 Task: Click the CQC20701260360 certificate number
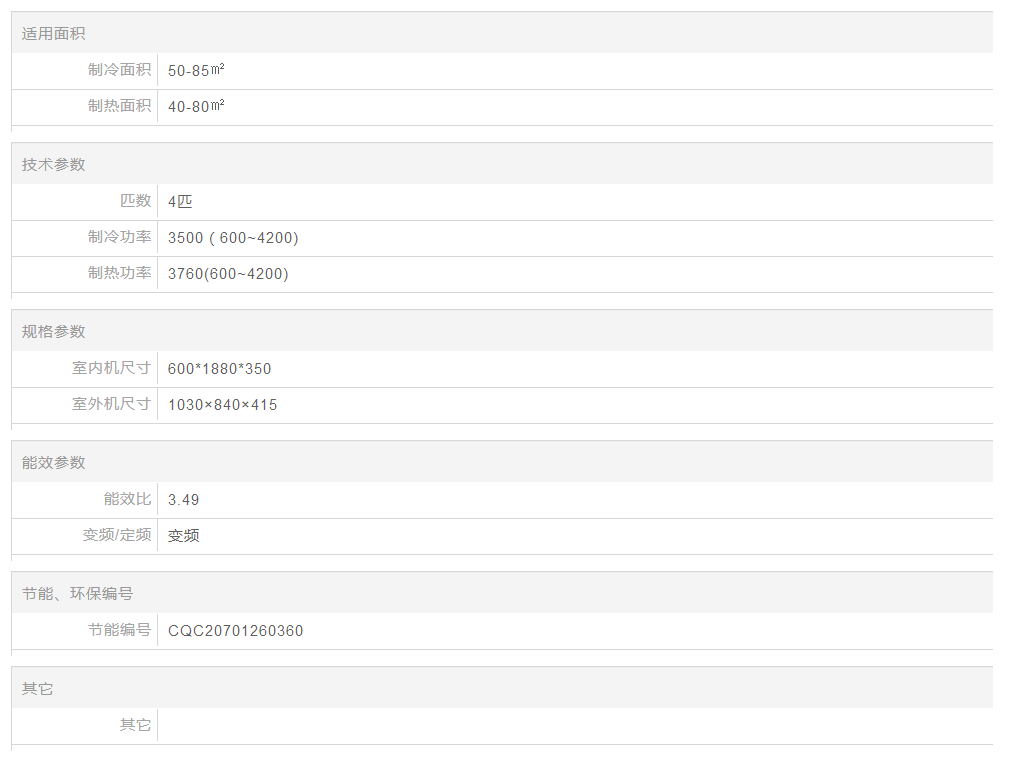pos(235,631)
